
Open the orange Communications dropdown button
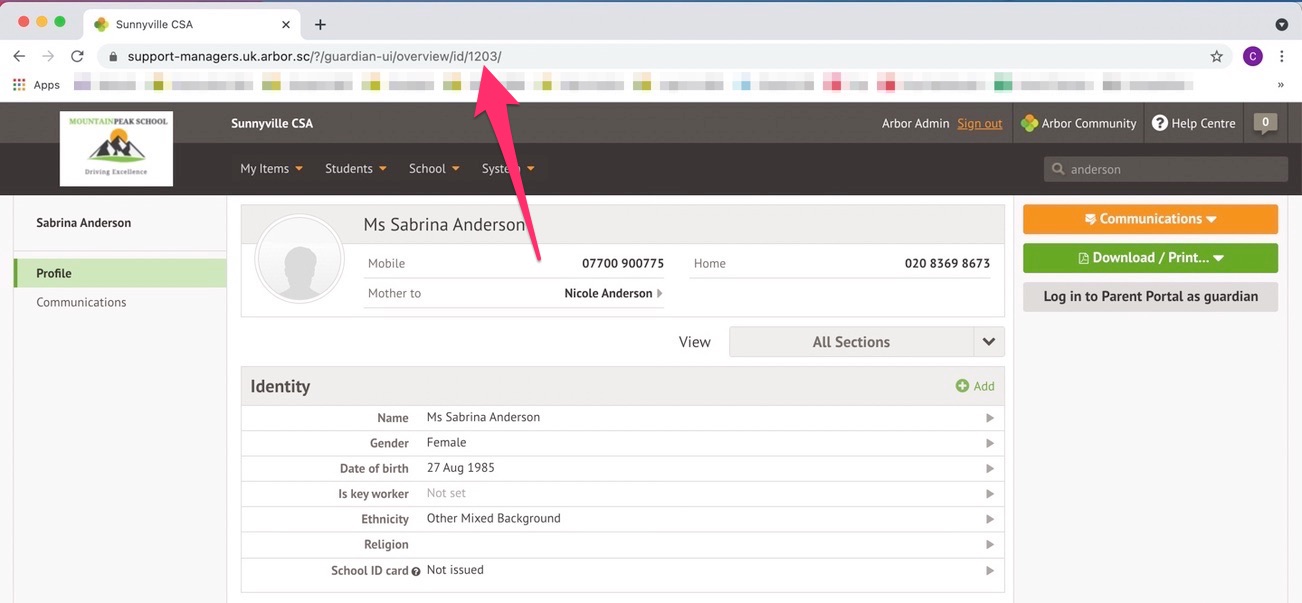pyautogui.click(x=1150, y=219)
